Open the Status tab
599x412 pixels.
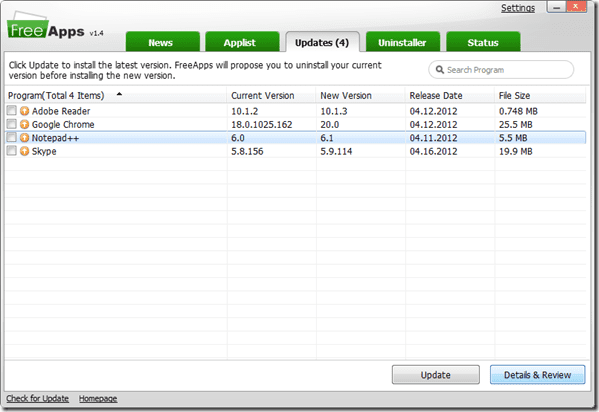click(x=483, y=42)
